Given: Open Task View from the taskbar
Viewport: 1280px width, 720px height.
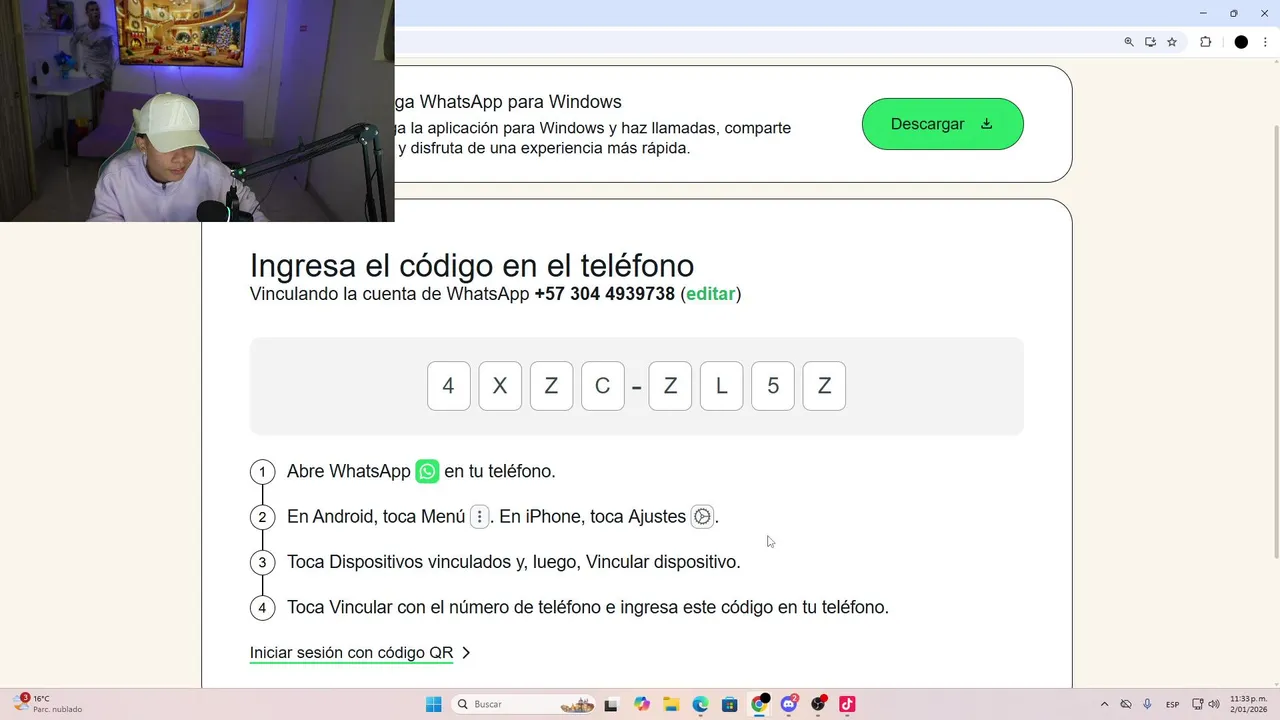Looking at the screenshot, I should pos(611,704).
